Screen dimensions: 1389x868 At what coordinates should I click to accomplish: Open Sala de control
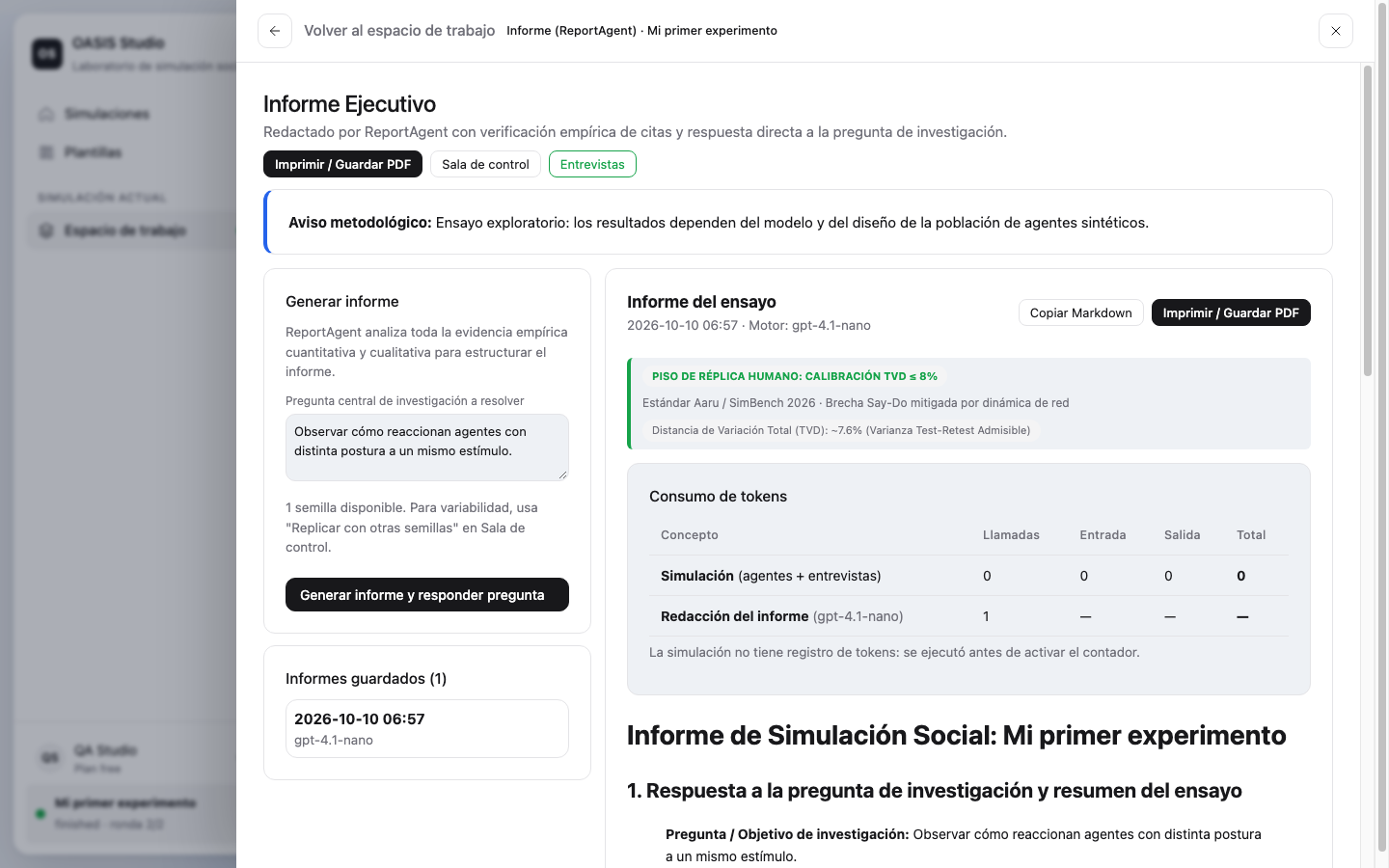(x=485, y=164)
